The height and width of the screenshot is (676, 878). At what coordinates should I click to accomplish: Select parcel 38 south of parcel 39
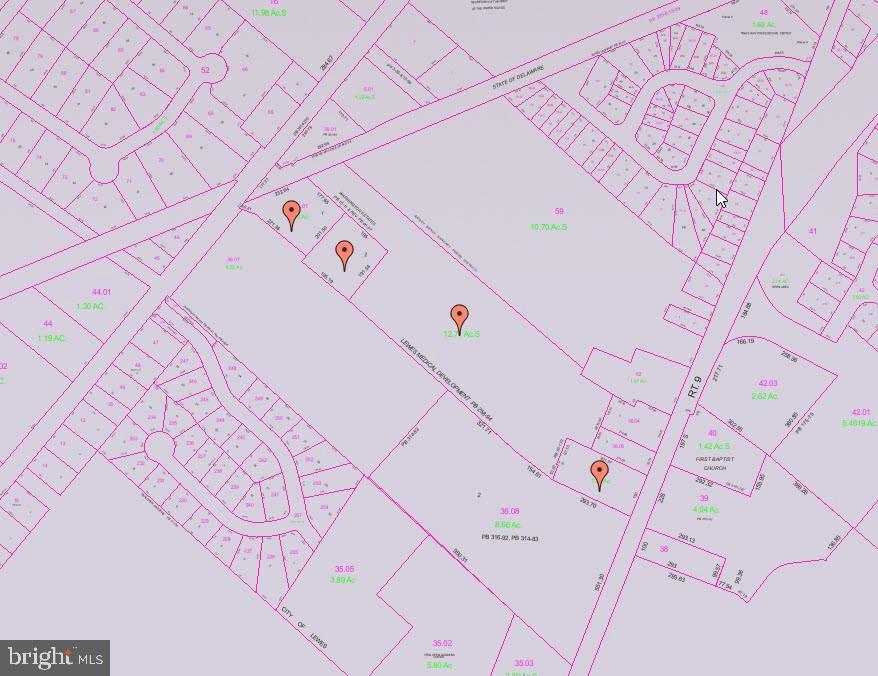pyautogui.click(x=663, y=549)
